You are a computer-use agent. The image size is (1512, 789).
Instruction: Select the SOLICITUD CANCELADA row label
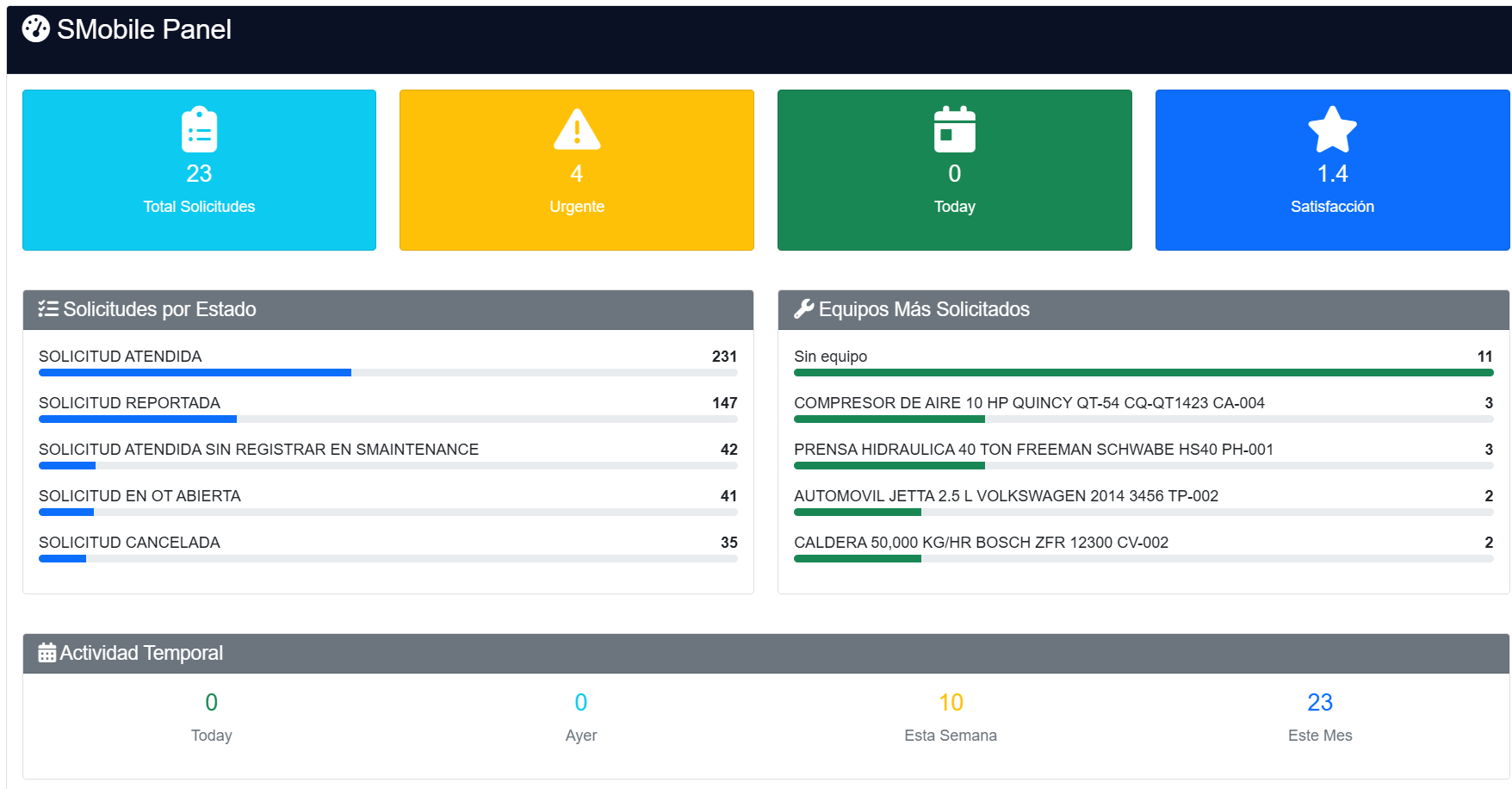click(x=129, y=543)
